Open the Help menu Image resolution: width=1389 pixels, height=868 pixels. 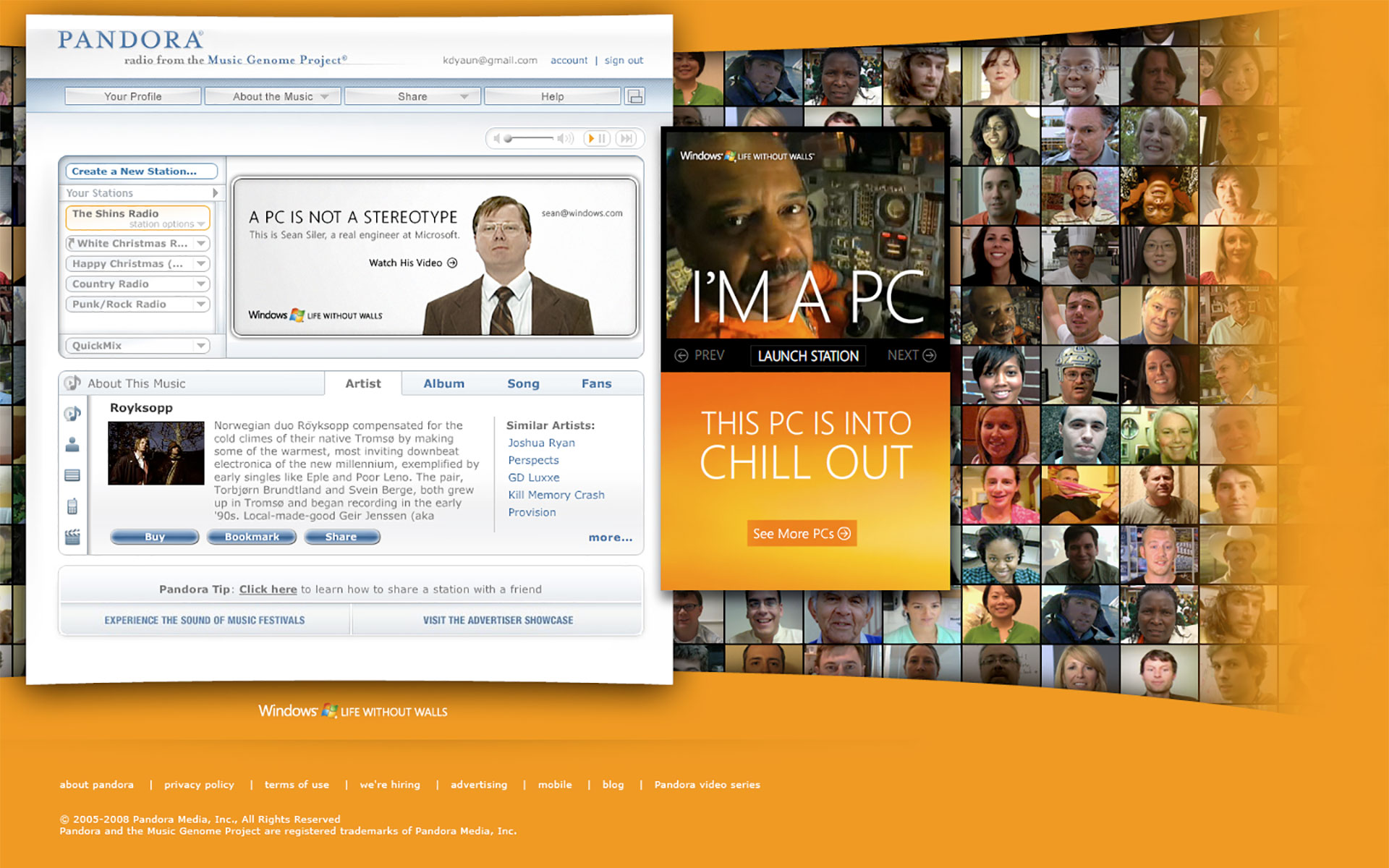[x=552, y=96]
